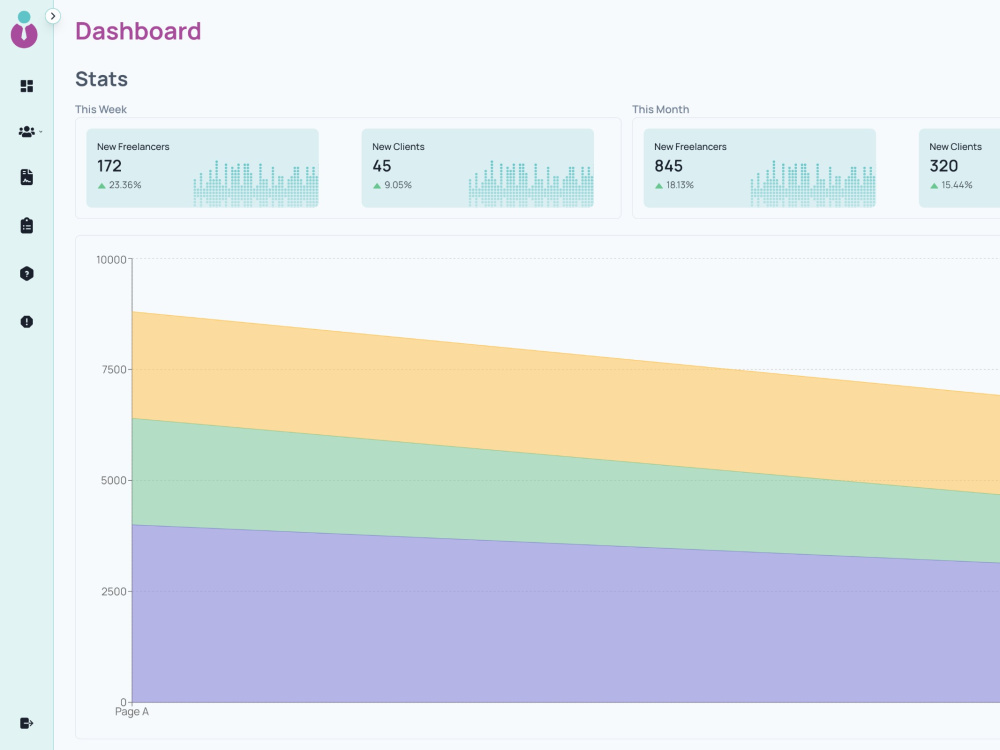
Task: Open the New Clients 45 weekly card
Action: pos(478,168)
